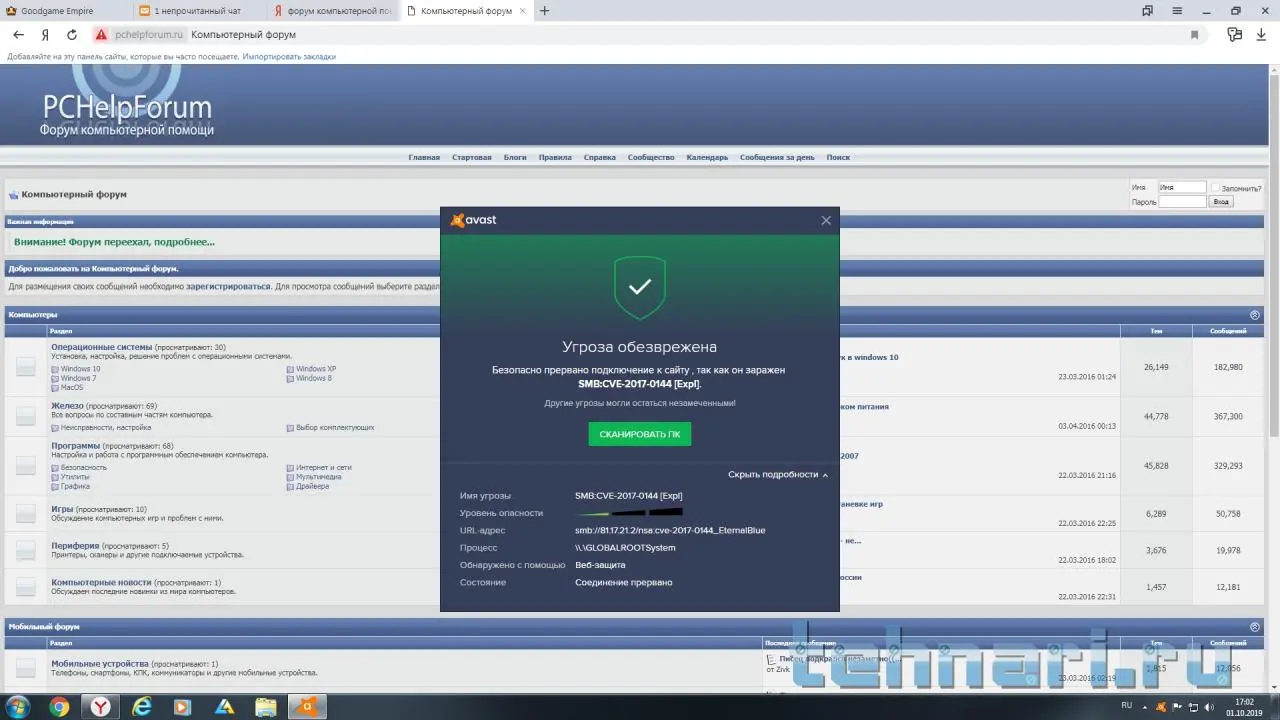Launch Google Chrome from the taskbar
1280x720 pixels.
click(60, 707)
